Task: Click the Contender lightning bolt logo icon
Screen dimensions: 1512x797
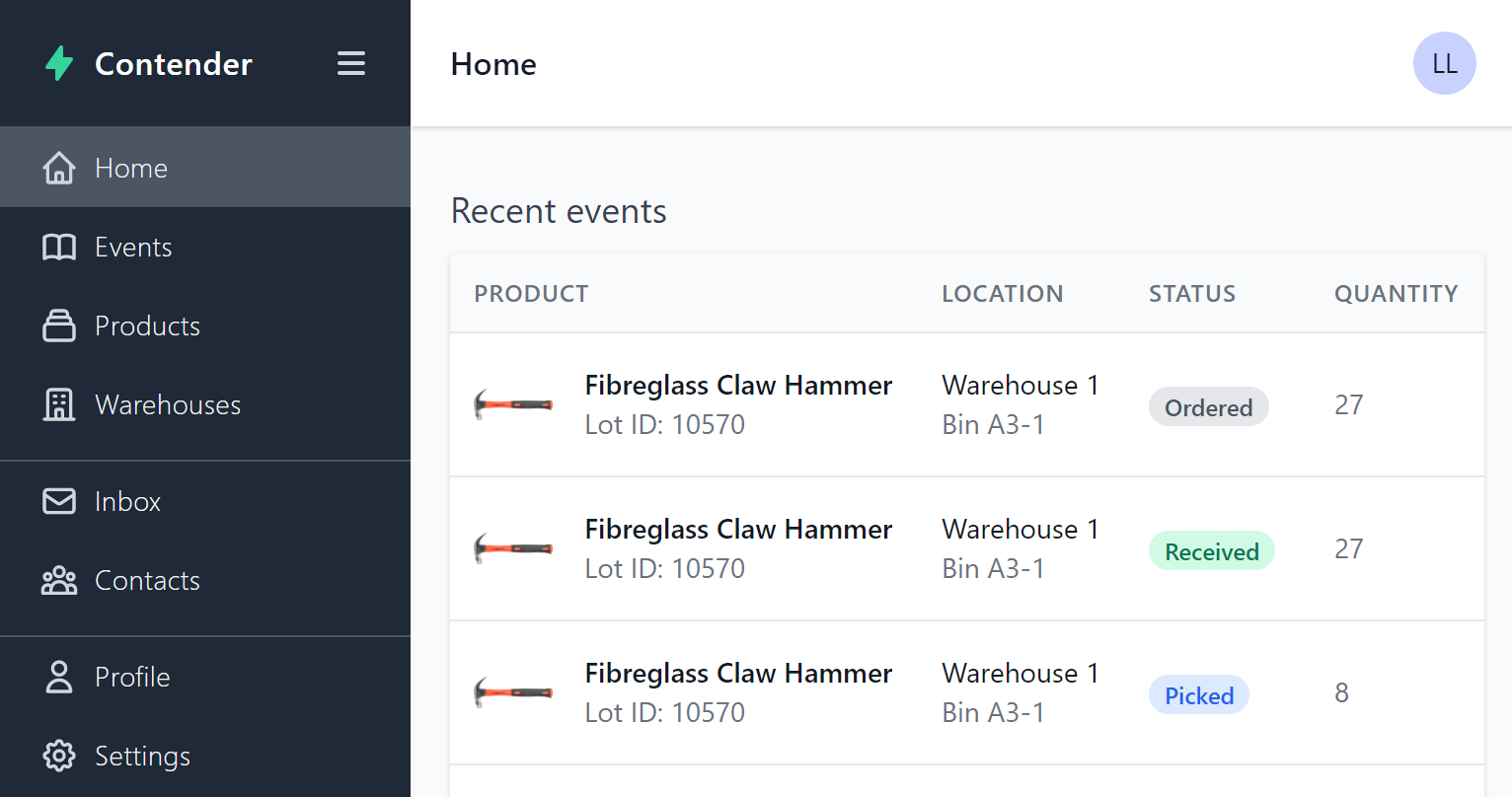Action: 59,63
